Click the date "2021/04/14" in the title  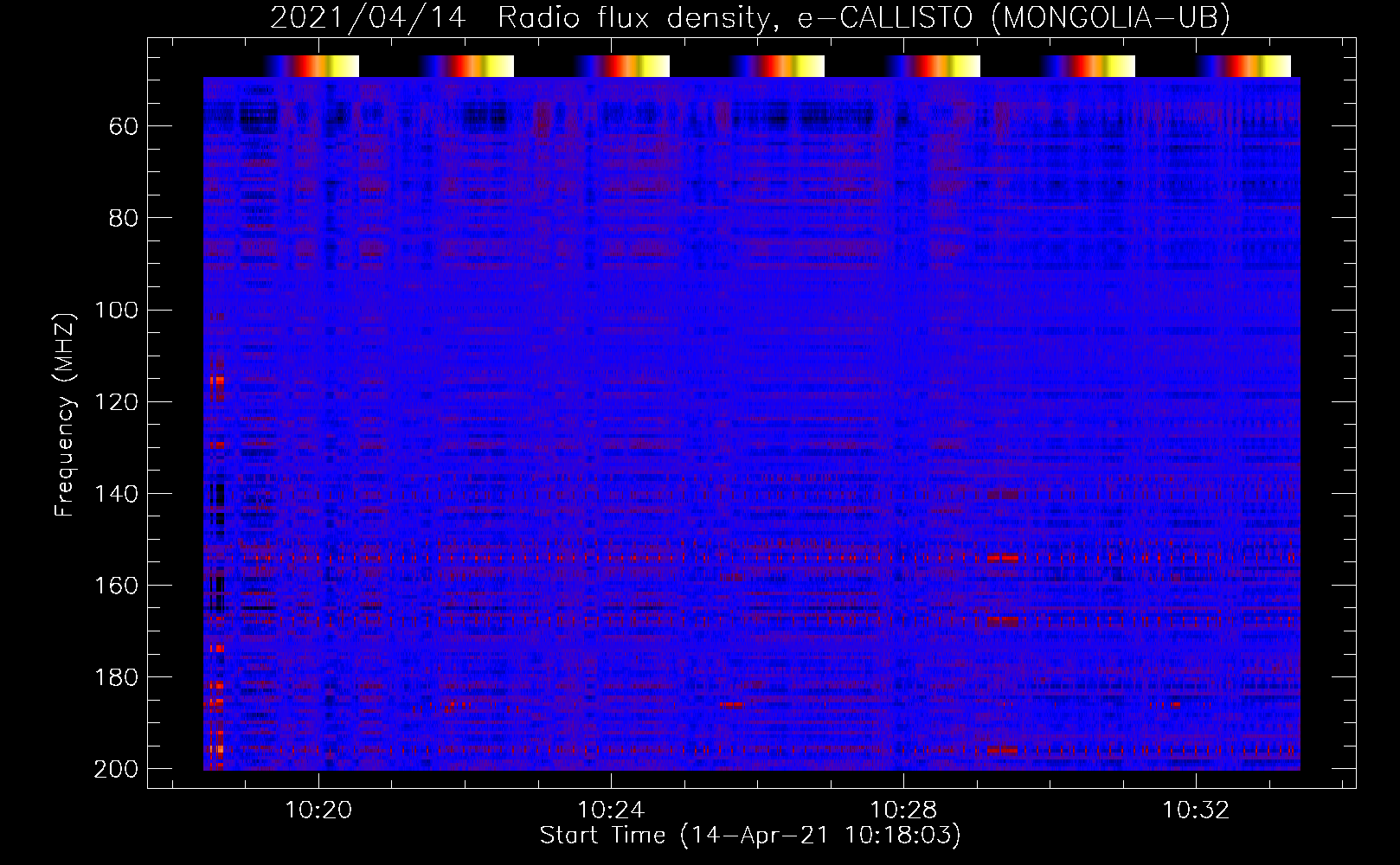point(369,17)
